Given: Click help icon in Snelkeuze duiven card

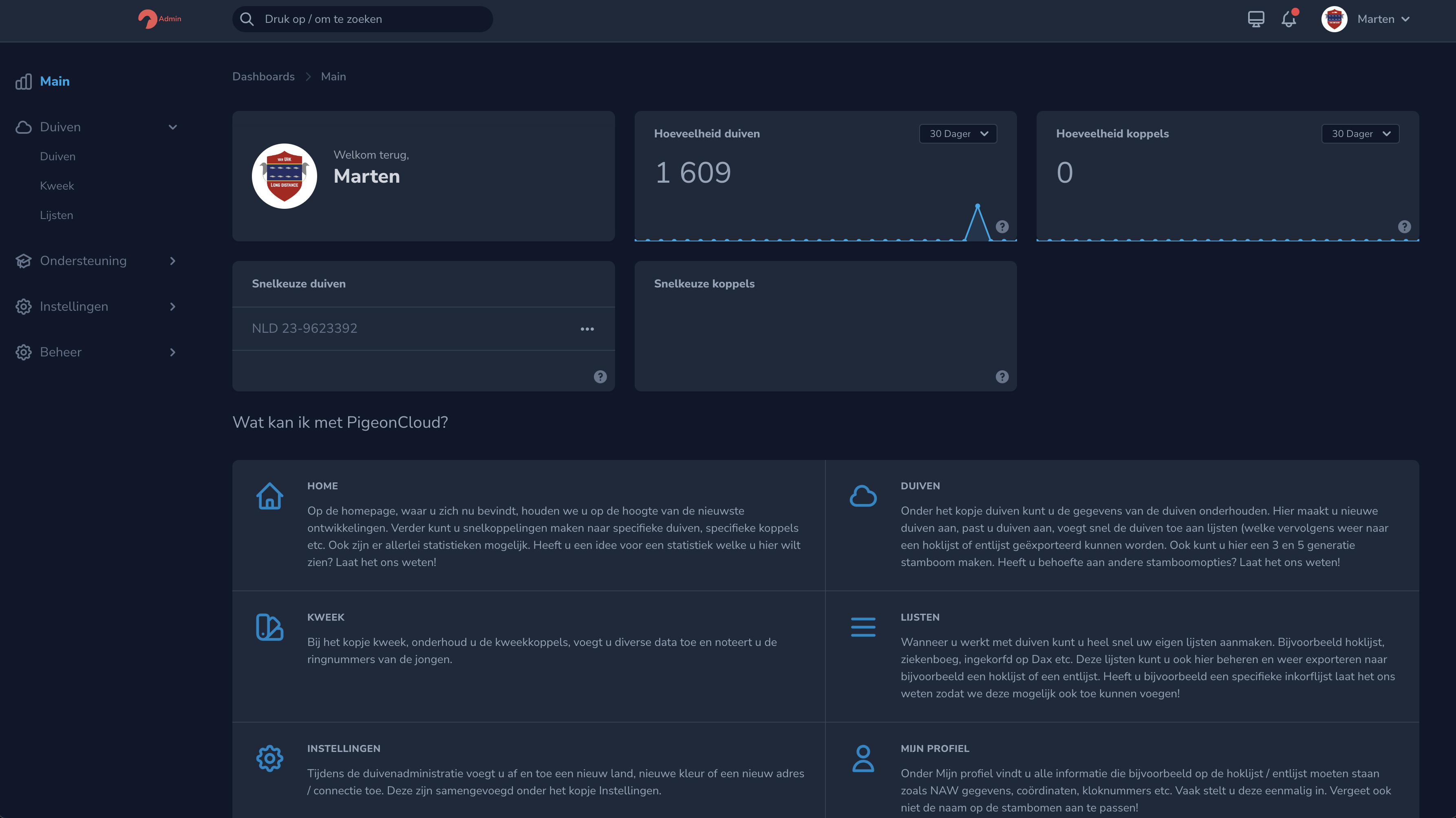Looking at the screenshot, I should pyautogui.click(x=600, y=377).
